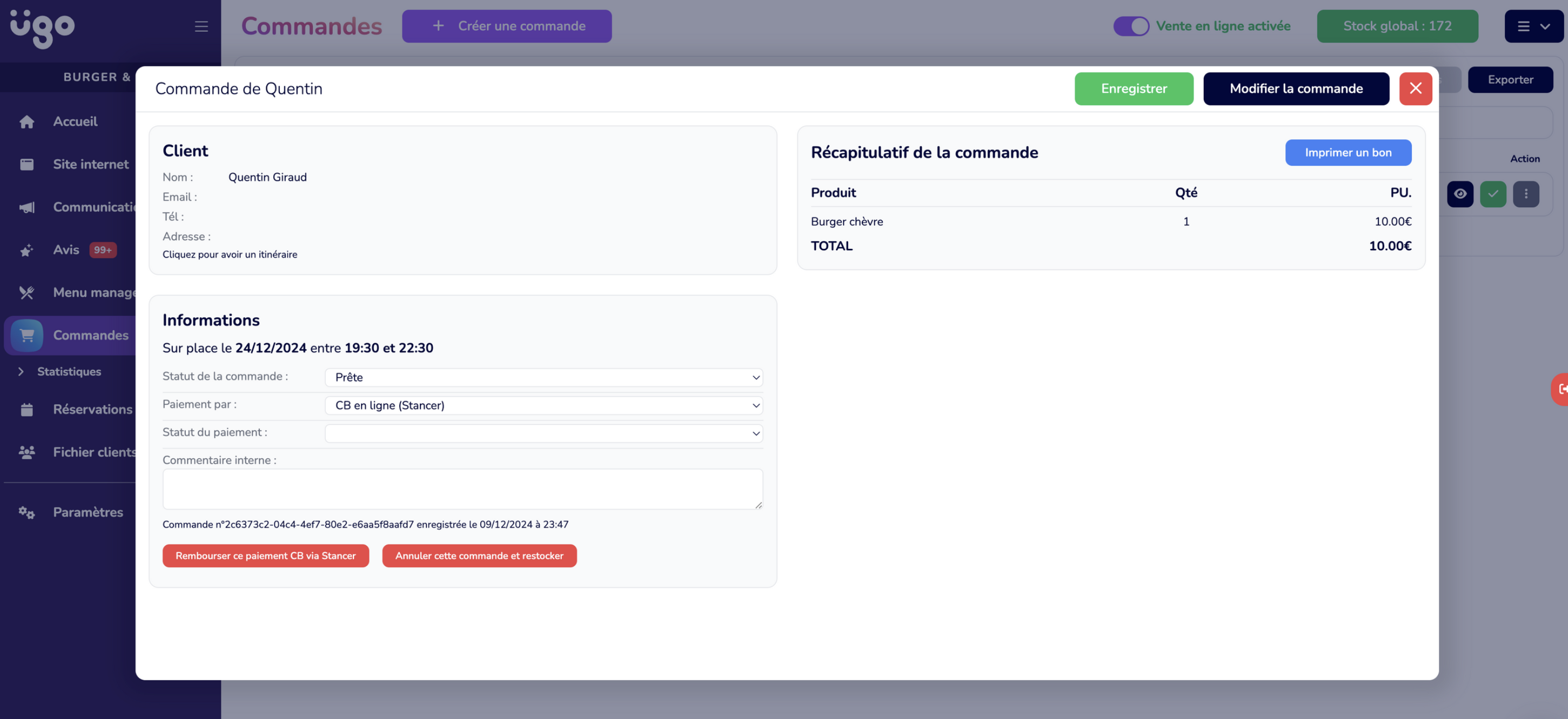The image size is (1568, 719).
Task: Click Imprimer un bon button
Action: [x=1348, y=153]
